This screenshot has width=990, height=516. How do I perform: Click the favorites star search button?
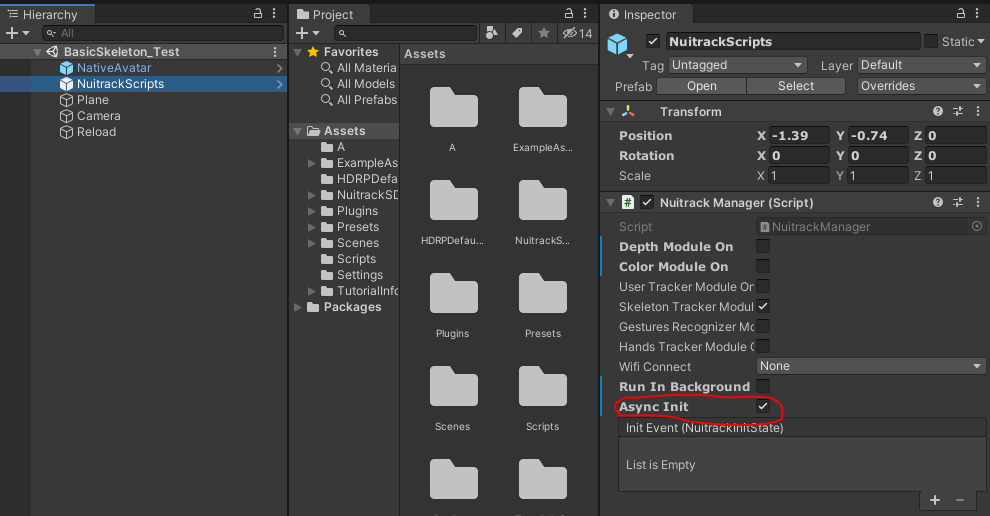[x=544, y=33]
